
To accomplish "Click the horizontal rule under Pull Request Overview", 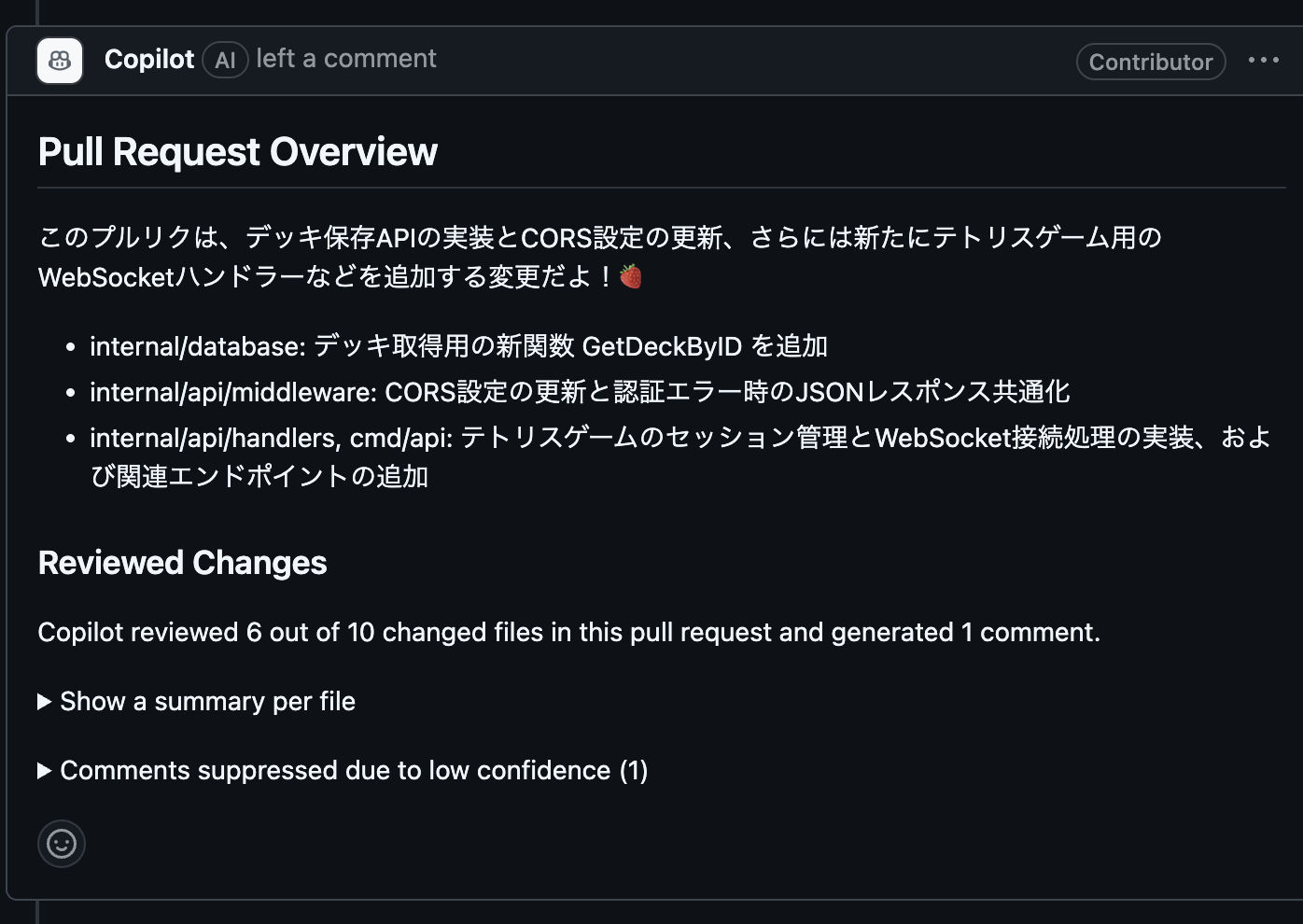I will click(x=662, y=188).
